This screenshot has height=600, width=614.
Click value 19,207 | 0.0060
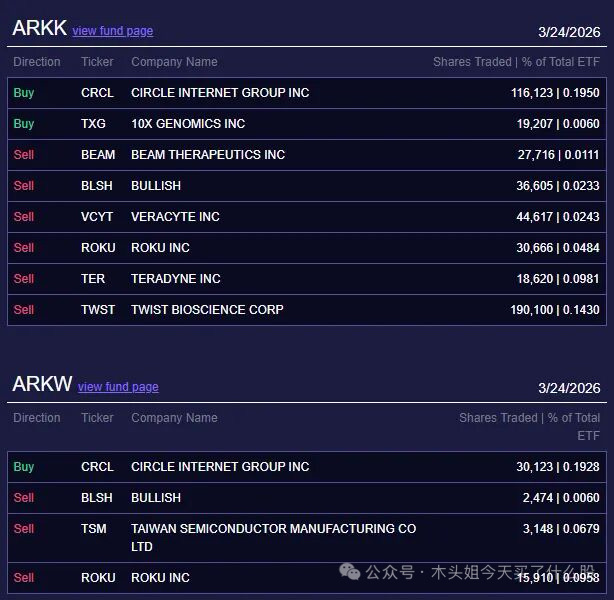pos(558,124)
